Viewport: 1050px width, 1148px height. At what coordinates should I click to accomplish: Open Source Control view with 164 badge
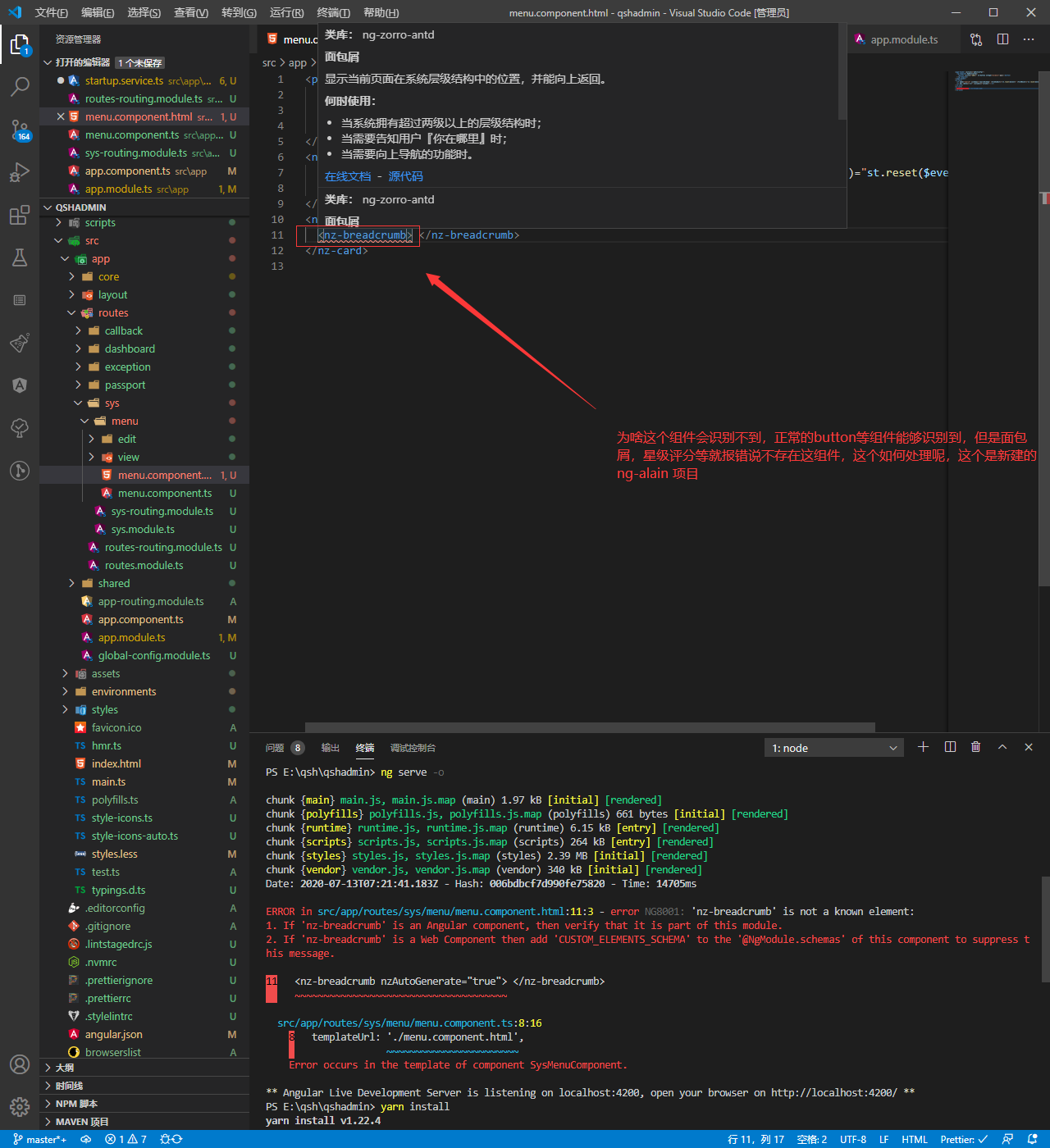[20, 130]
